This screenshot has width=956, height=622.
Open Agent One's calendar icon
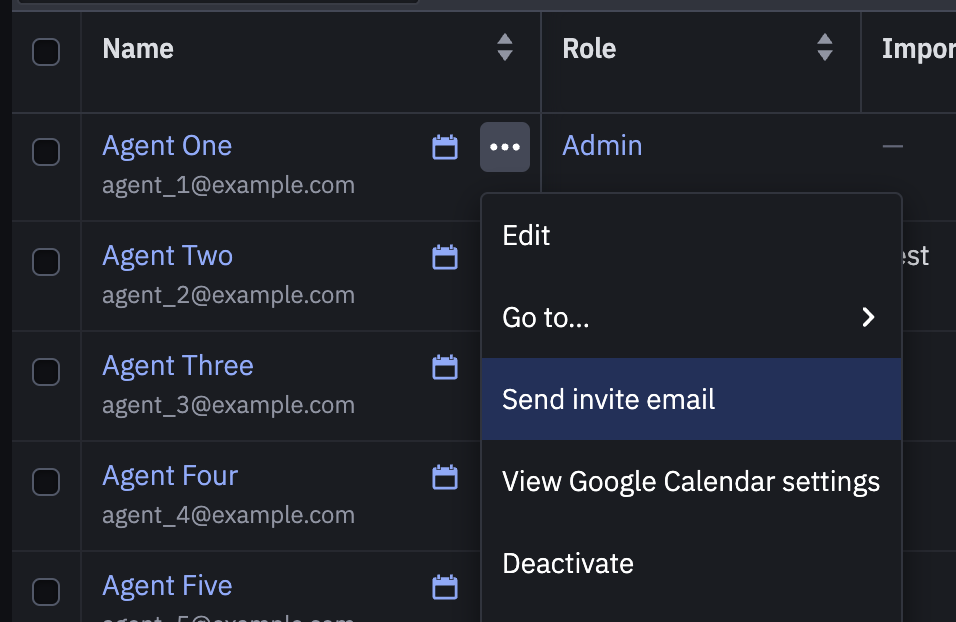click(445, 147)
